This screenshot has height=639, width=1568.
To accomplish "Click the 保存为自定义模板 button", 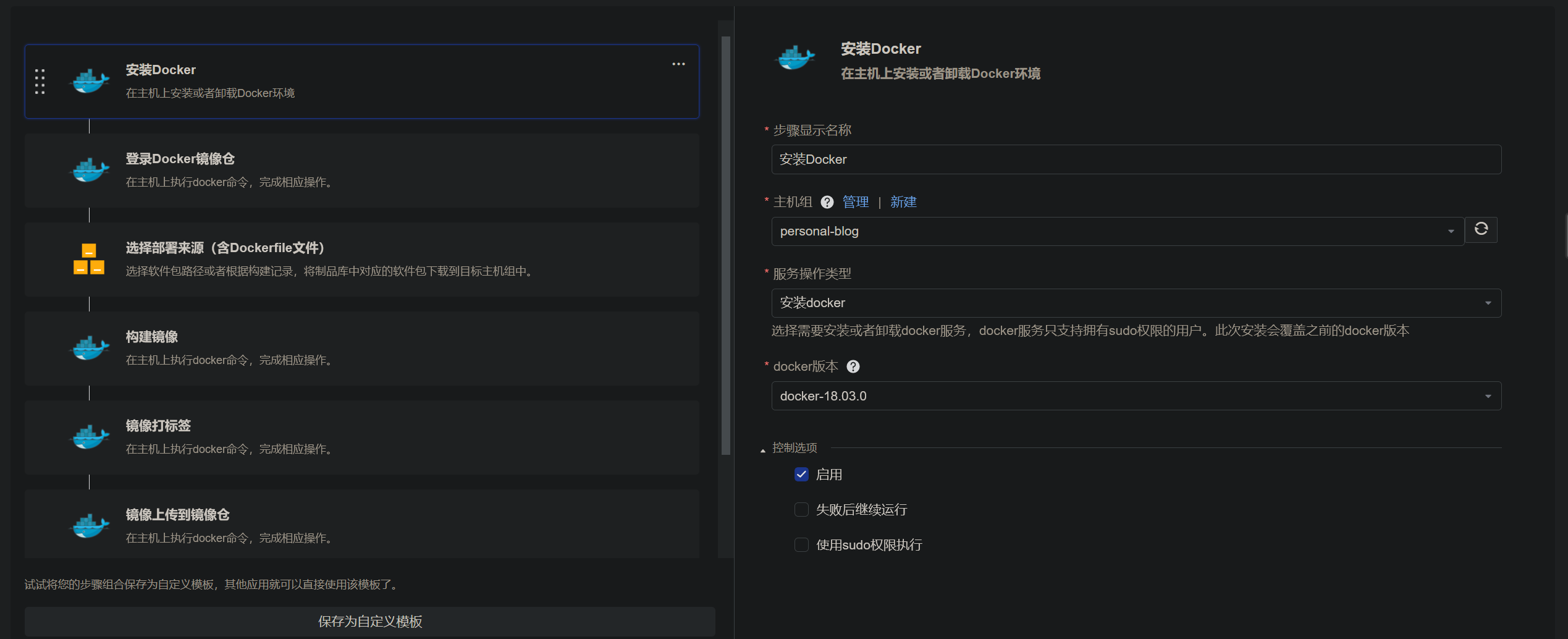I will pos(370,621).
